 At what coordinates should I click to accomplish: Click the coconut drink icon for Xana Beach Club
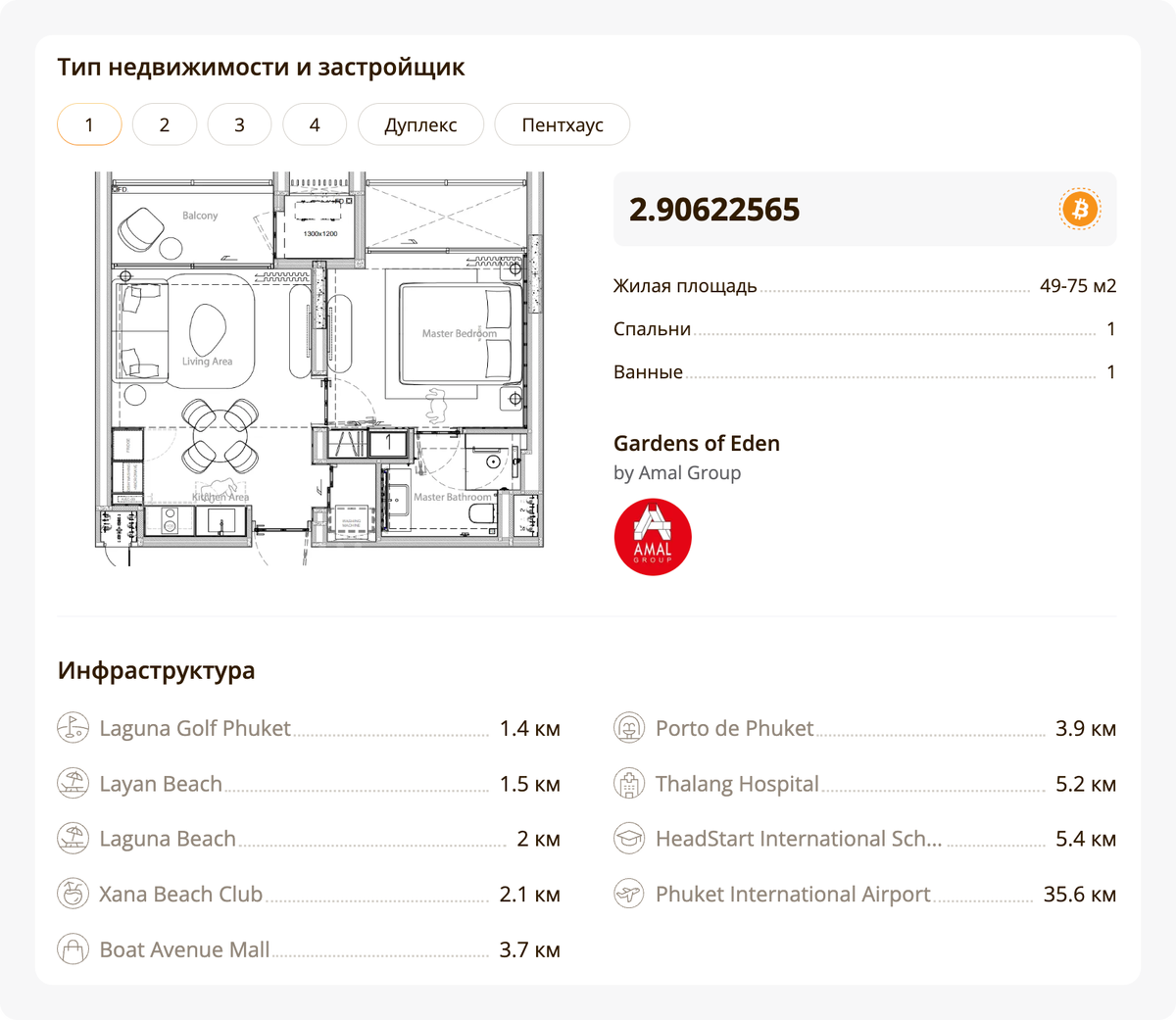[73, 894]
